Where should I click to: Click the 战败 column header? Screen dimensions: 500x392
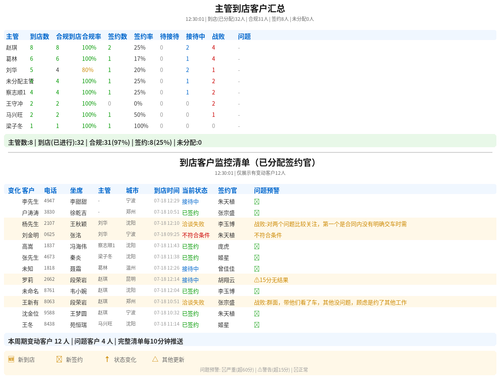pos(218,36)
